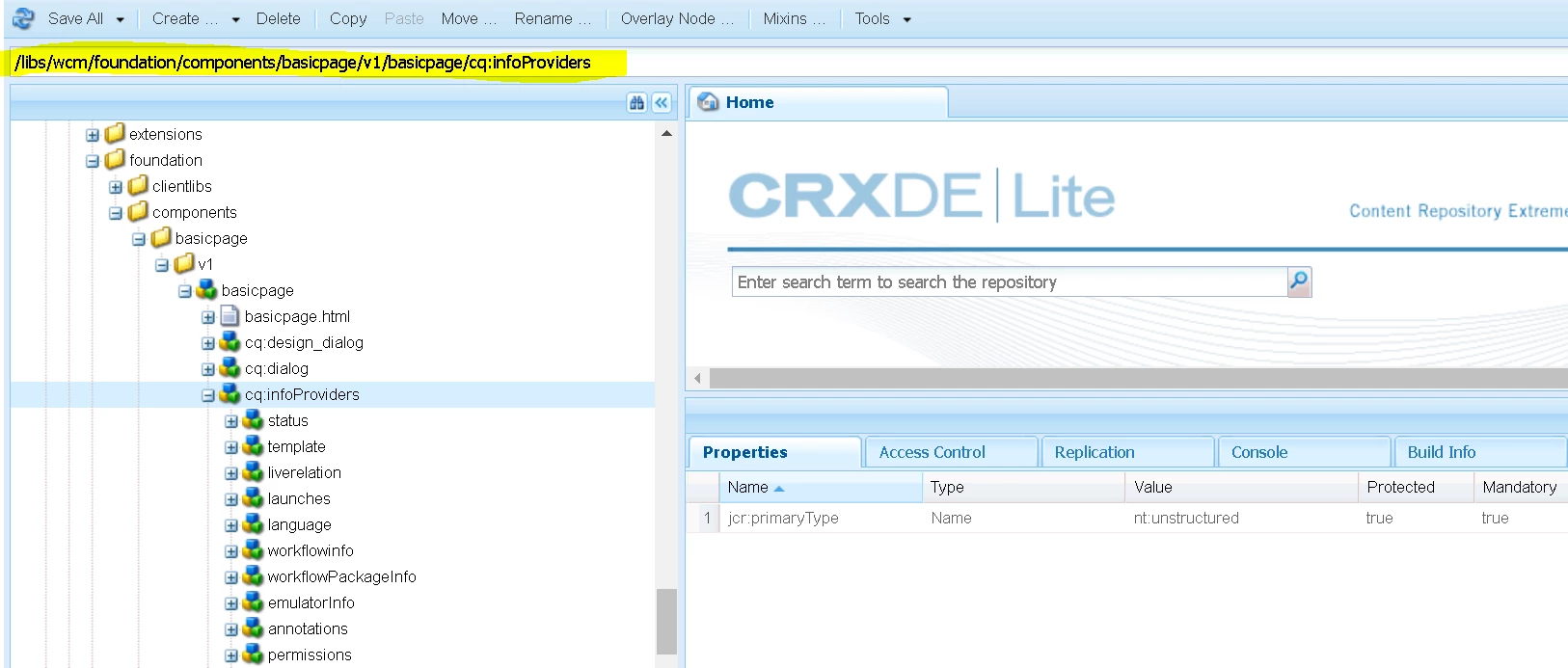Click the Value column header

point(1241,487)
